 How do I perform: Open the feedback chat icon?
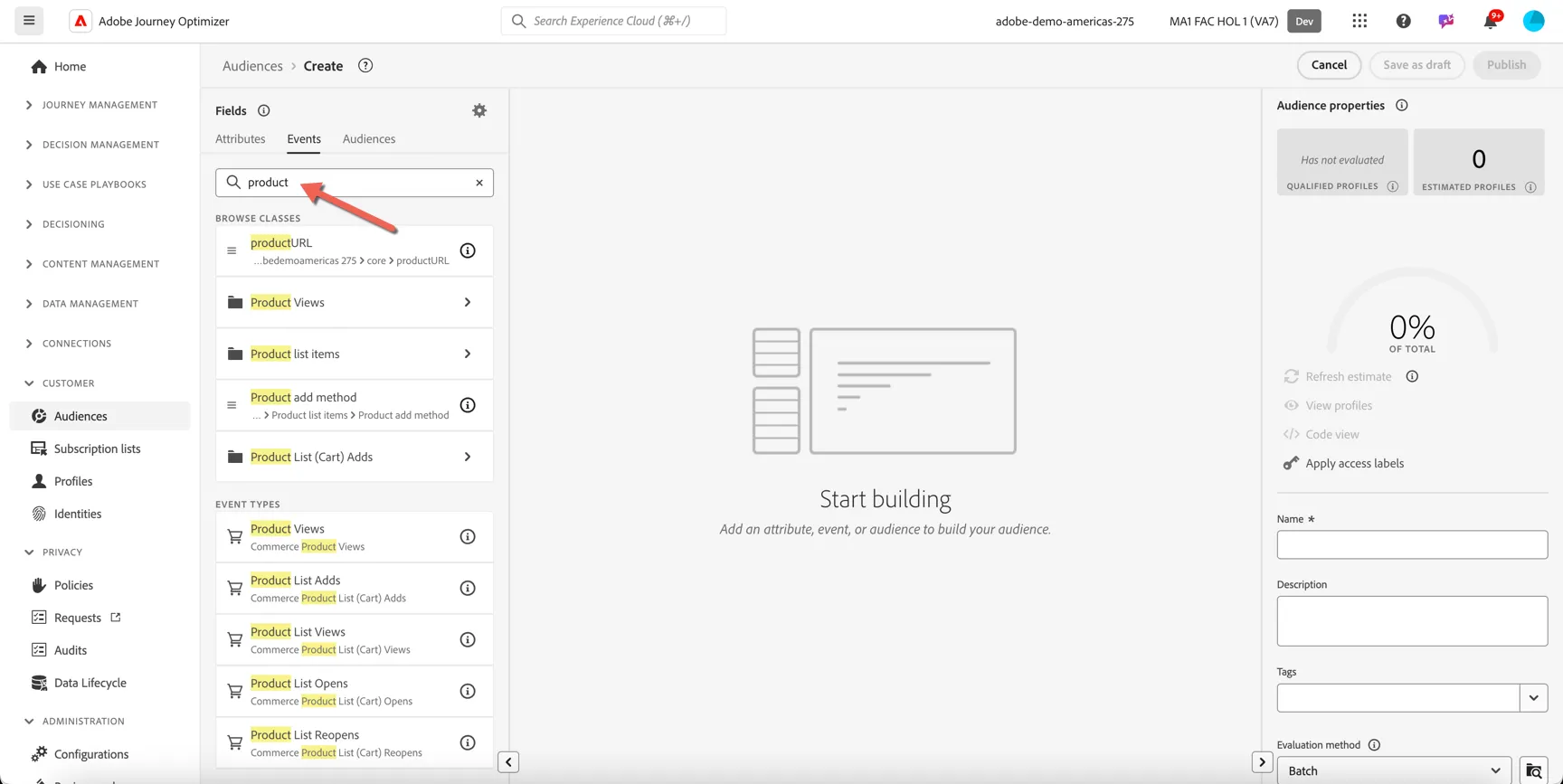(1446, 21)
